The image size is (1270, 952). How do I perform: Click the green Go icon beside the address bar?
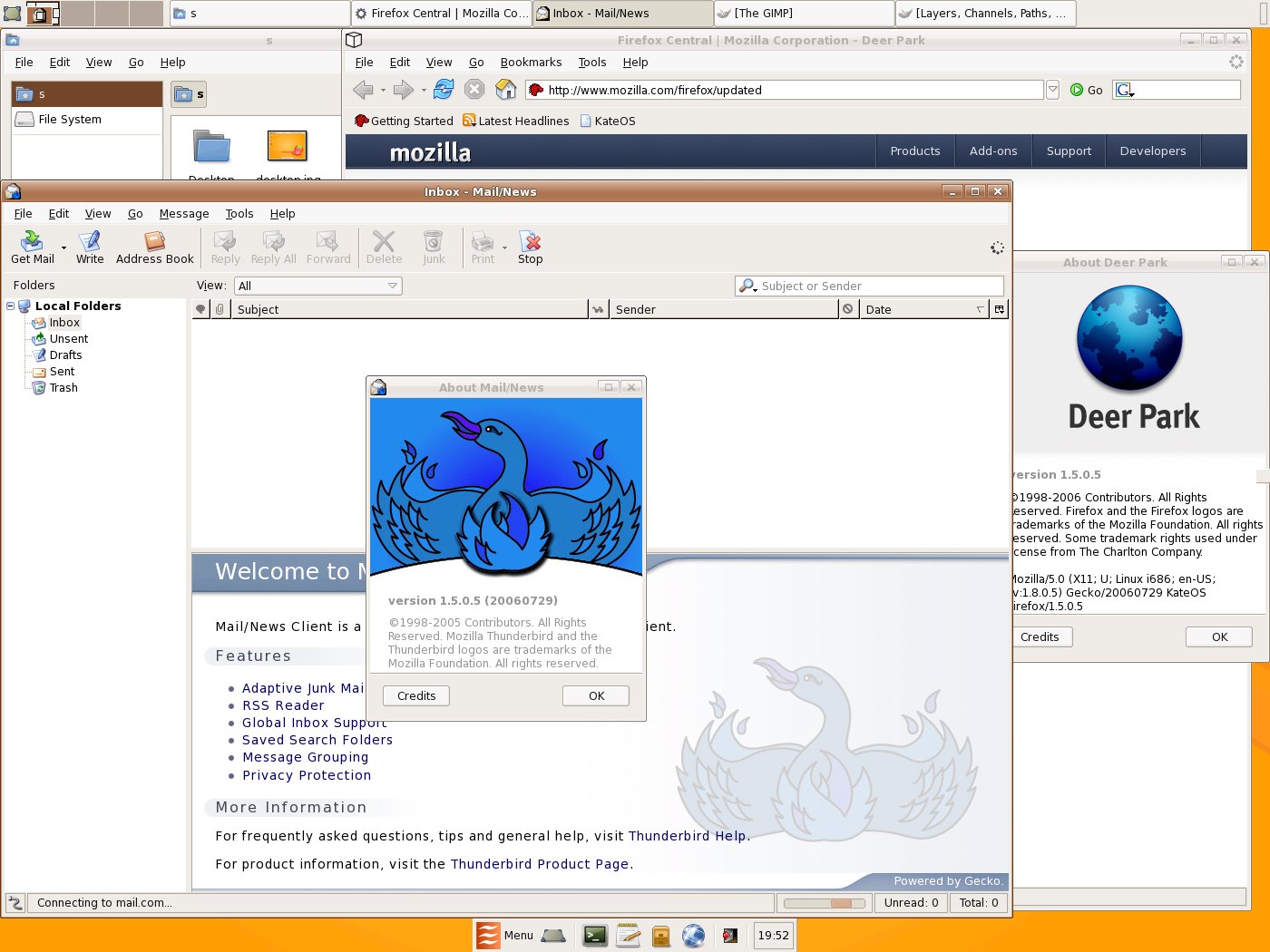point(1077,90)
